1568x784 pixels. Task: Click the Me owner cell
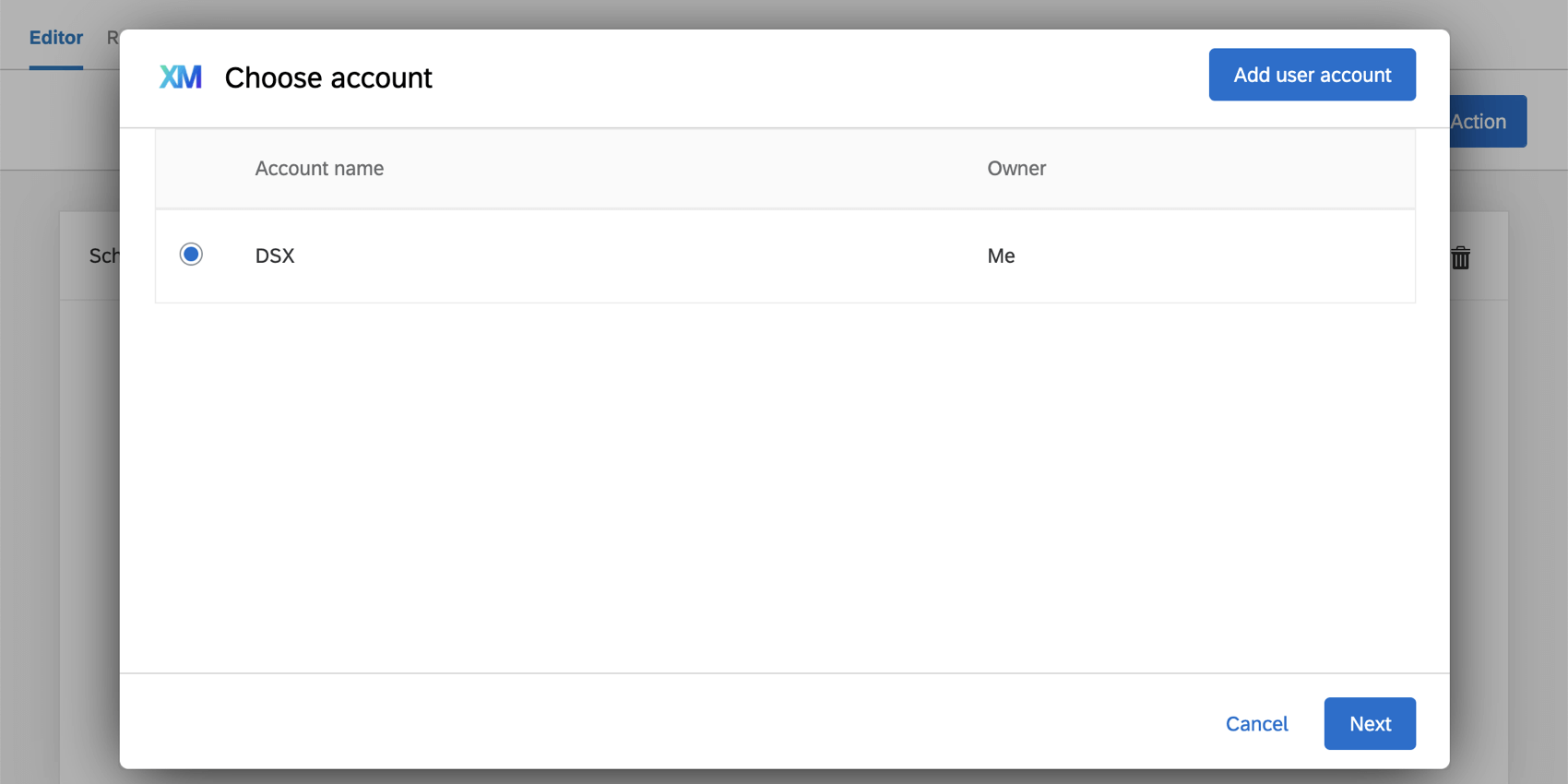pyautogui.click(x=1001, y=256)
